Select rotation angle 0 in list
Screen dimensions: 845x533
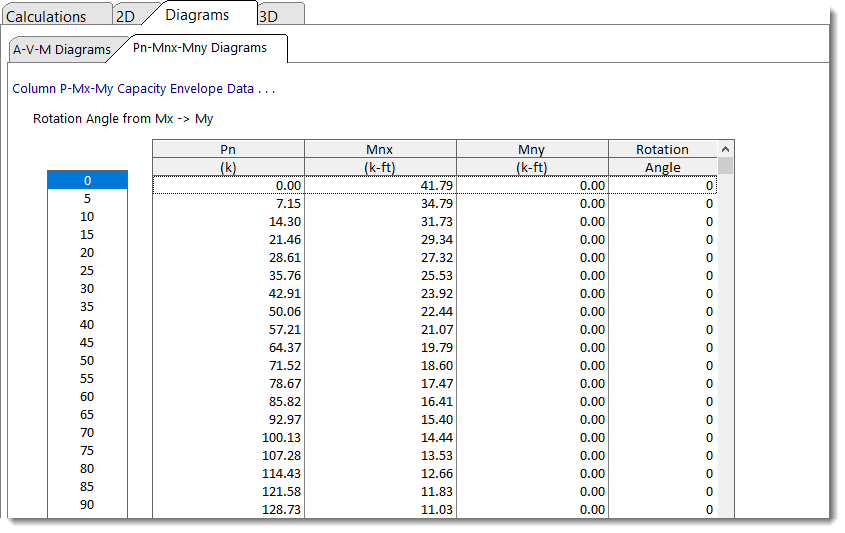click(87, 181)
